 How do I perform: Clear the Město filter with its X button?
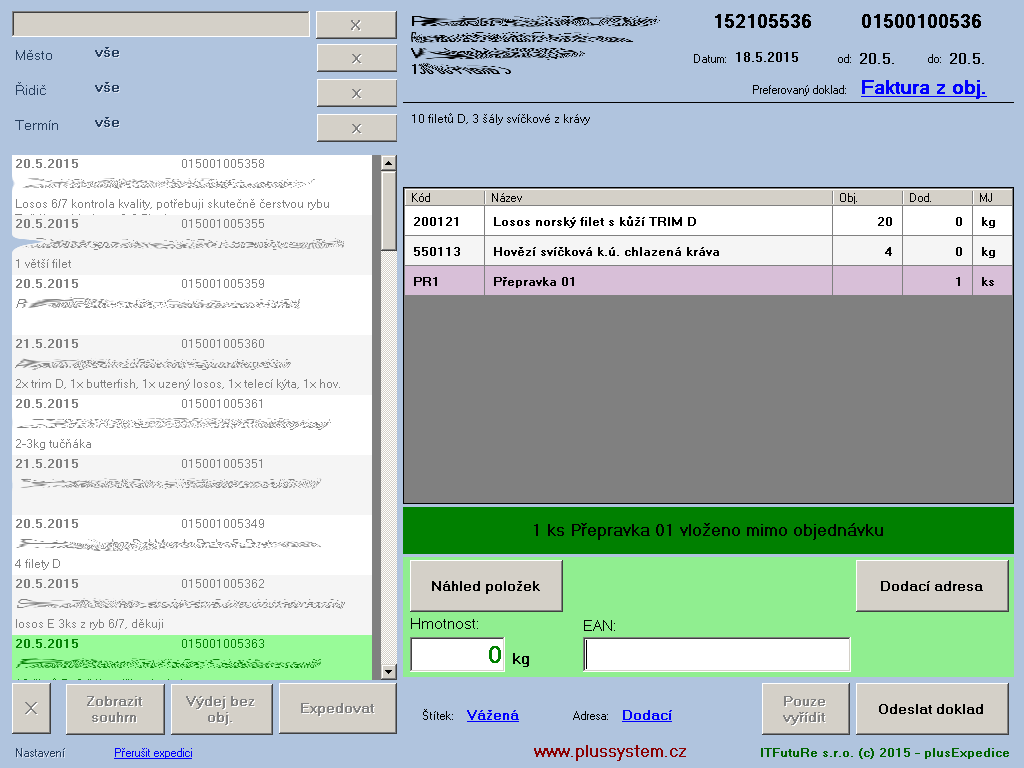click(x=356, y=58)
